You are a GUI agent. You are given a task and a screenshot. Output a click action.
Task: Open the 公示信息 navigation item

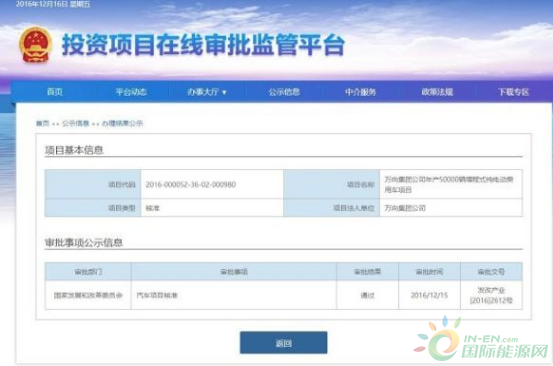click(284, 92)
